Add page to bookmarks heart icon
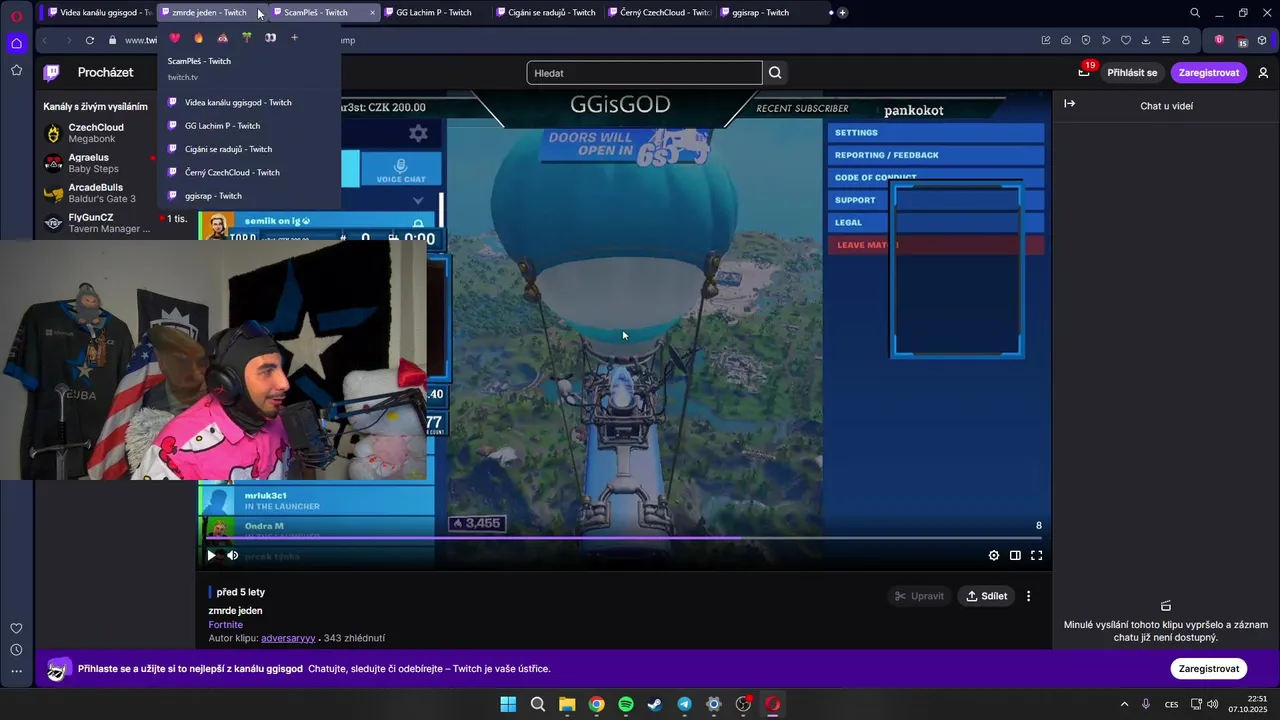The width and height of the screenshot is (1280, 720). (1126, 40)
